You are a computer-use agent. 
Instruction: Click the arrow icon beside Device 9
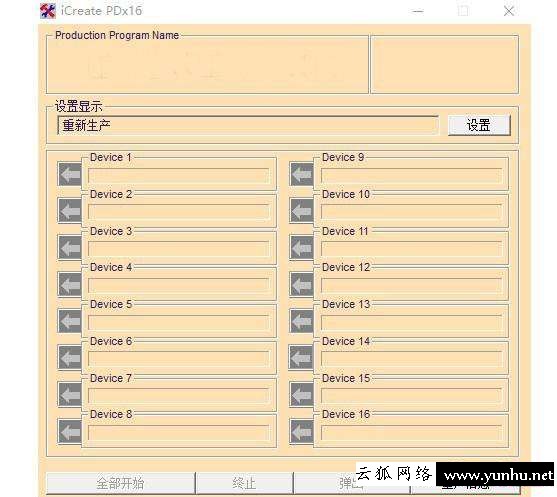click(302, 174)
